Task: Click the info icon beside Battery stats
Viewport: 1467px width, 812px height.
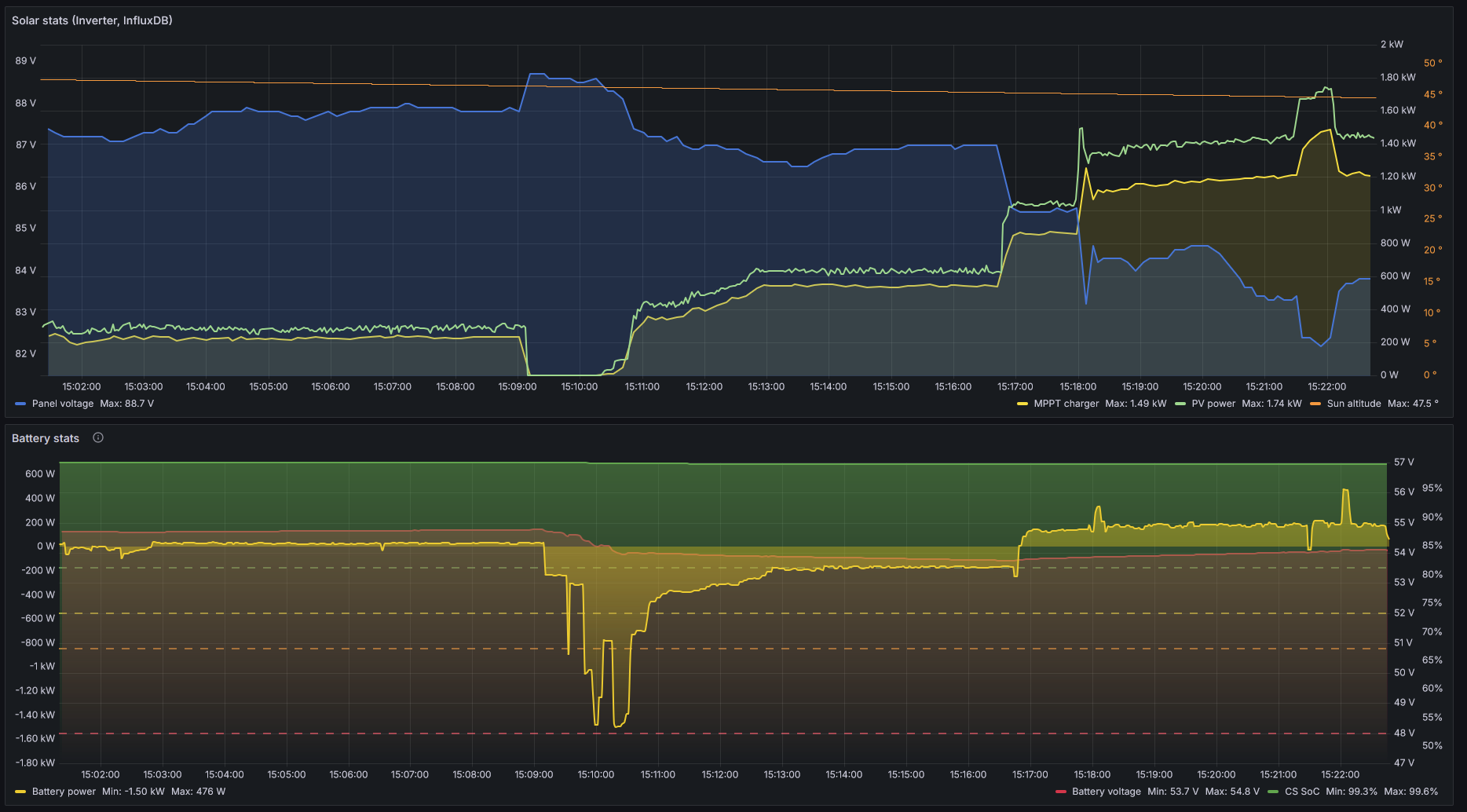Action: [x=98, y=438]
